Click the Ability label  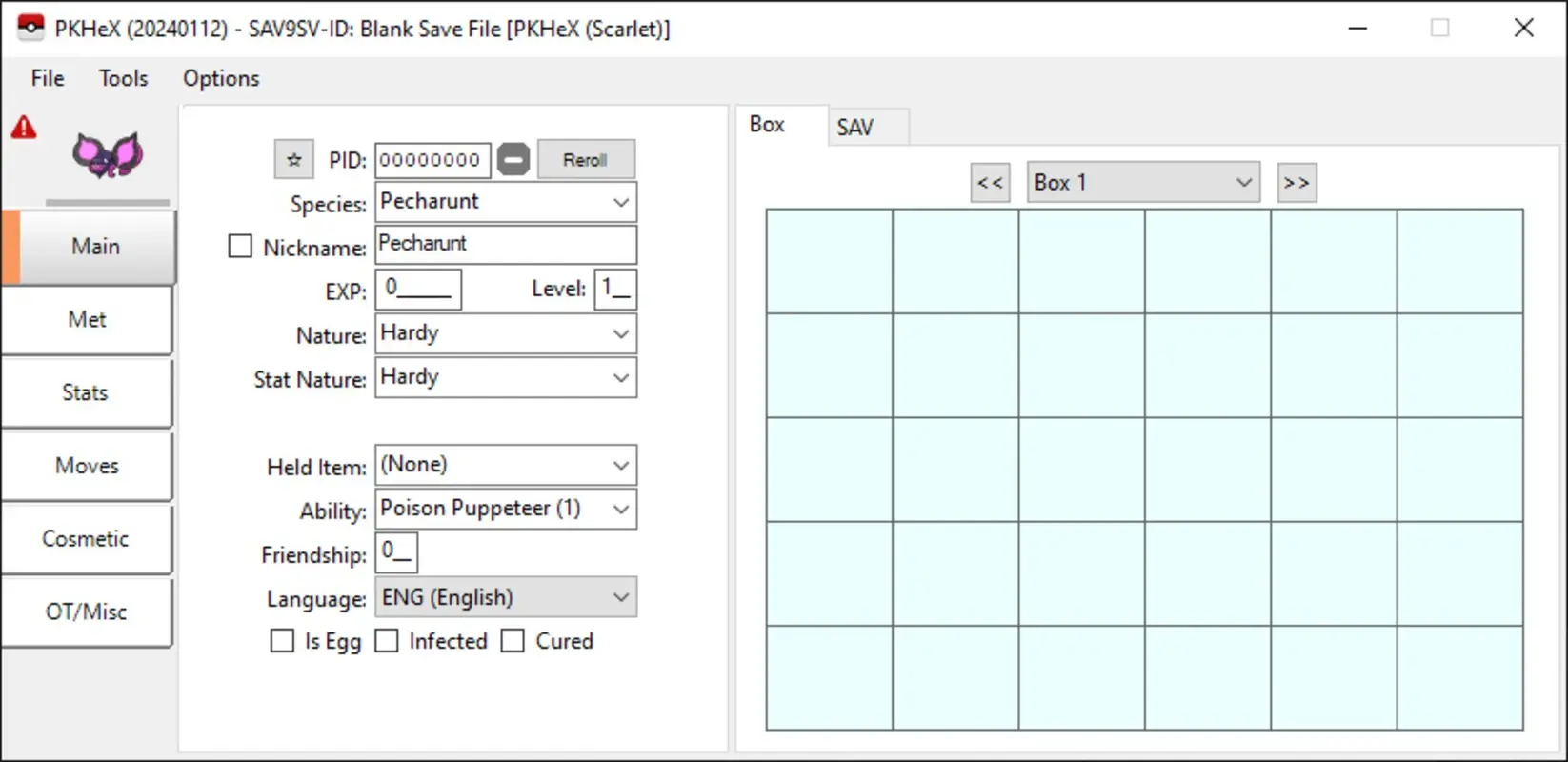(332, 511)
